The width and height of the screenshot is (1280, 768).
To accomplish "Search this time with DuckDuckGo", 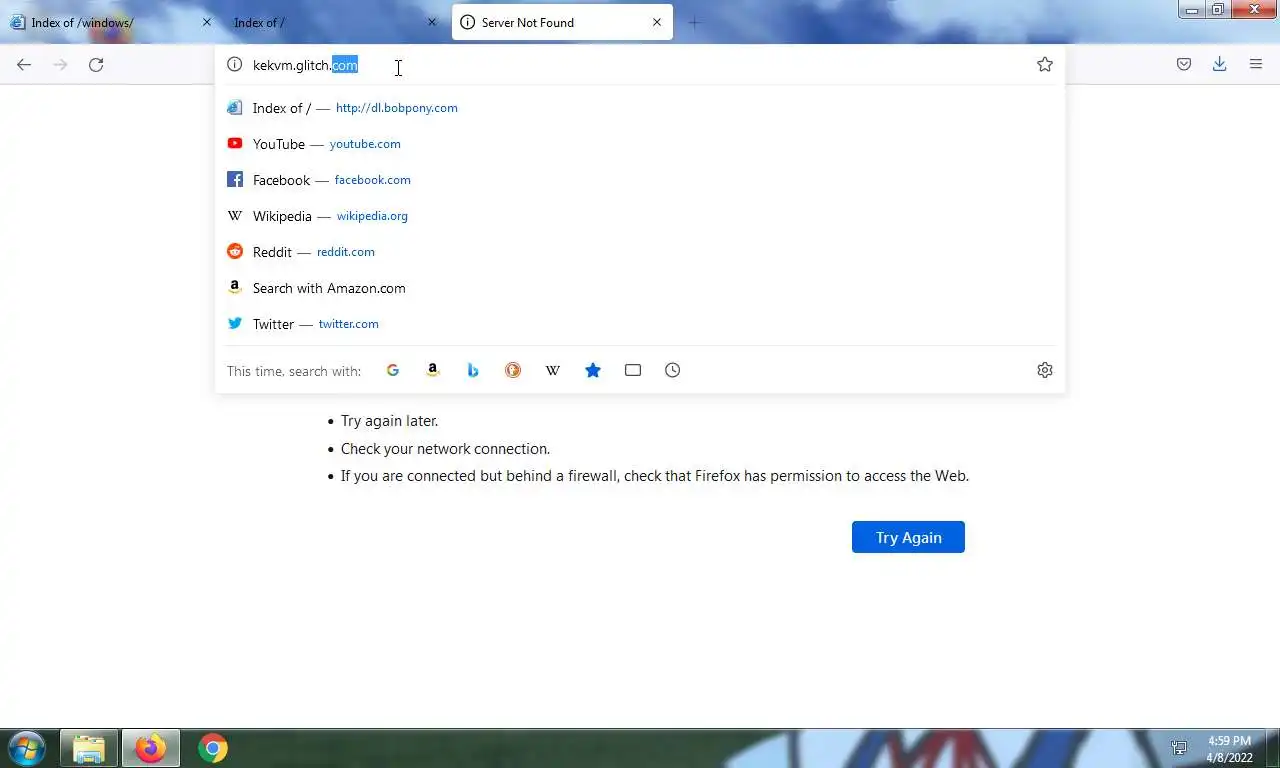I will pyautogui.click(x=513, y=370).
